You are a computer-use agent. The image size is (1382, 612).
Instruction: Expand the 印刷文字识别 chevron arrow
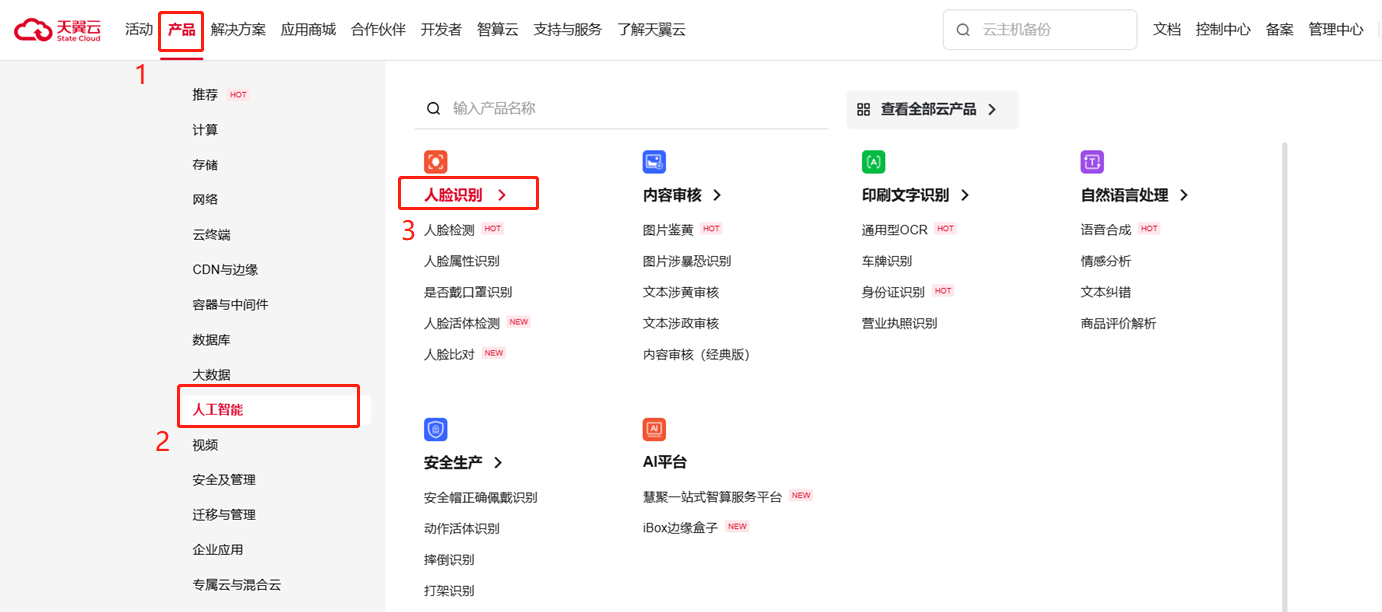[965, 195]
